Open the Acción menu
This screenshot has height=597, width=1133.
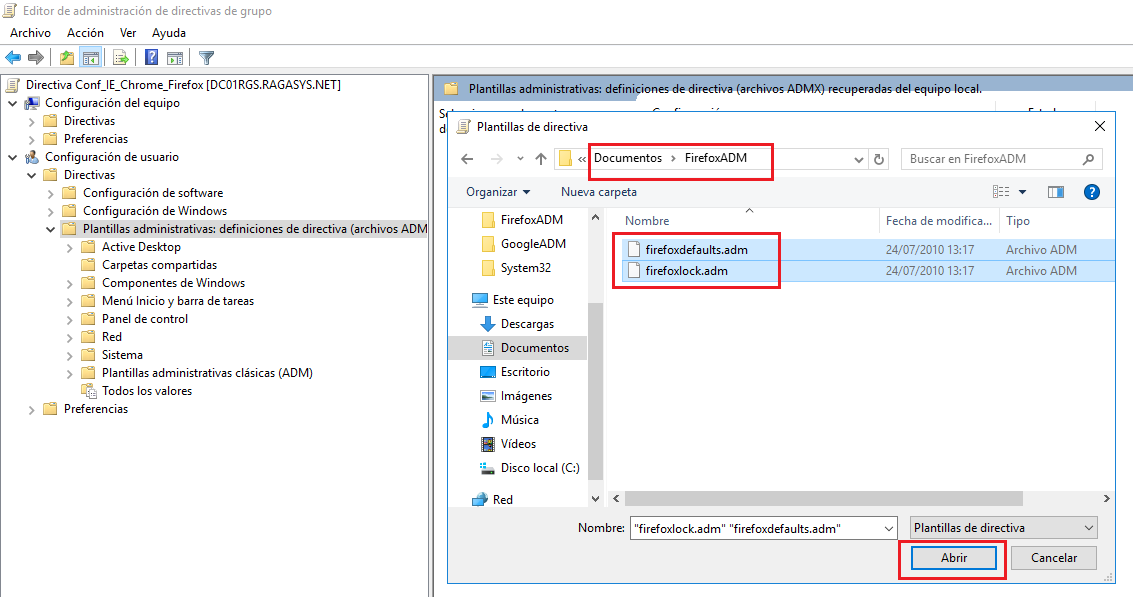(85, 32)
